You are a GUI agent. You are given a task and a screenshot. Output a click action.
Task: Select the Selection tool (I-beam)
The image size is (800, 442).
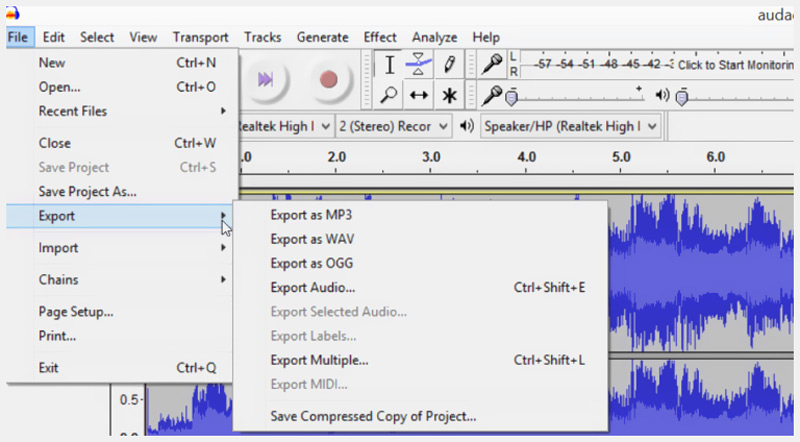tap(390, 65)
